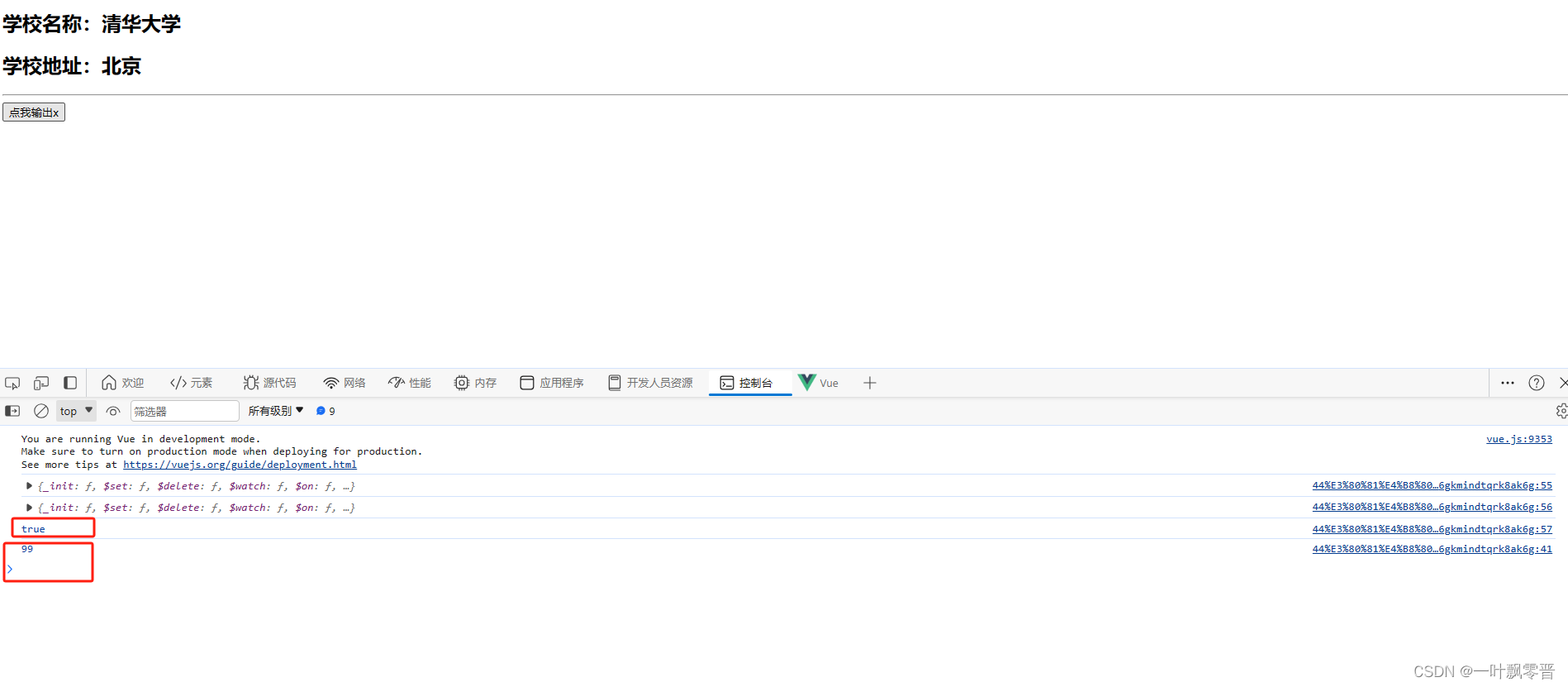1568x687 pixels.
Task: Open the 欢迎 welcome tab
Action: point(122,383)
